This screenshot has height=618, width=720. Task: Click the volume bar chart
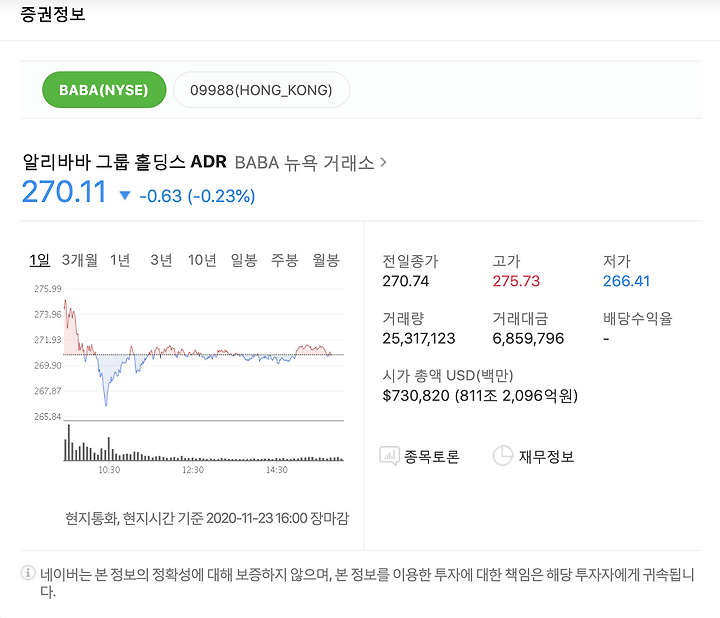point(203,443)
